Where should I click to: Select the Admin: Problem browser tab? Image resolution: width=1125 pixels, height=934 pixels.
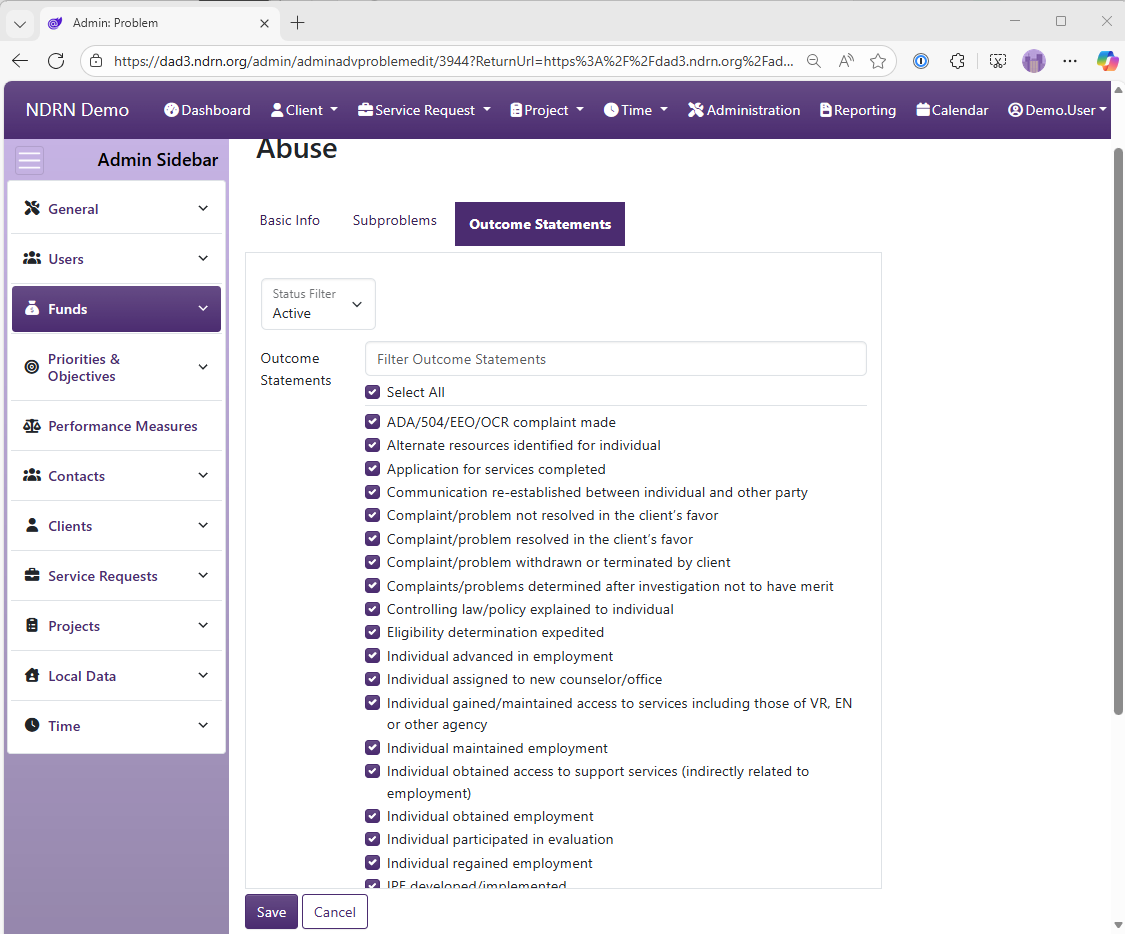(159, 23)
